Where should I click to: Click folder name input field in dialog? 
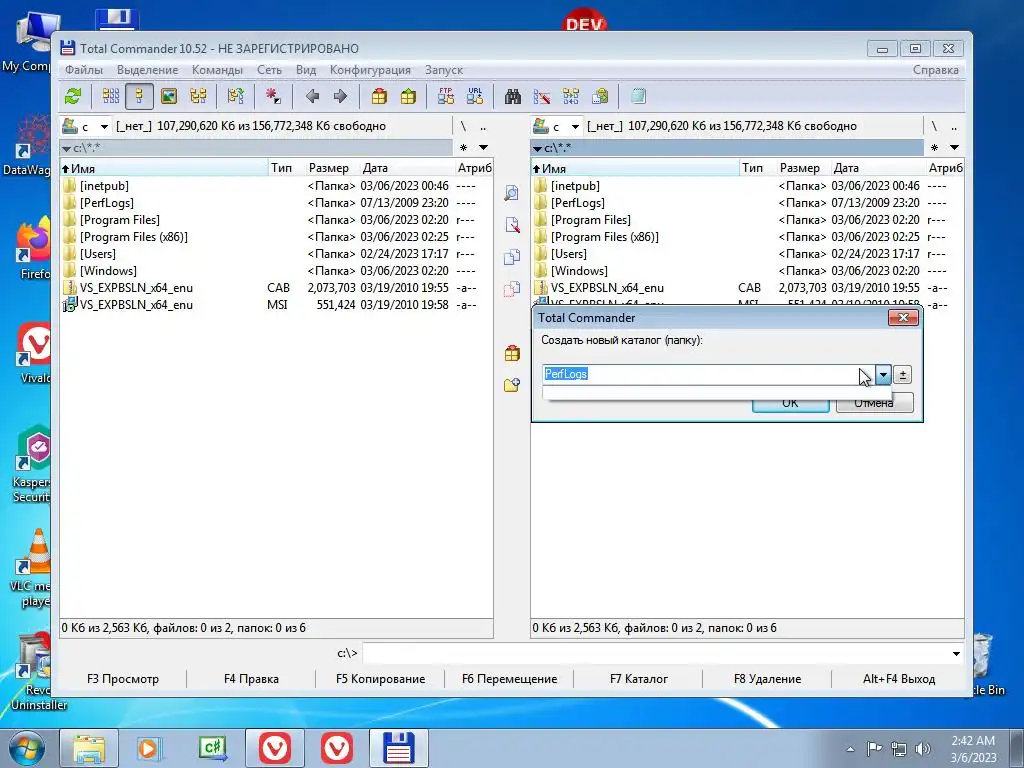click(x=709, y=374)
